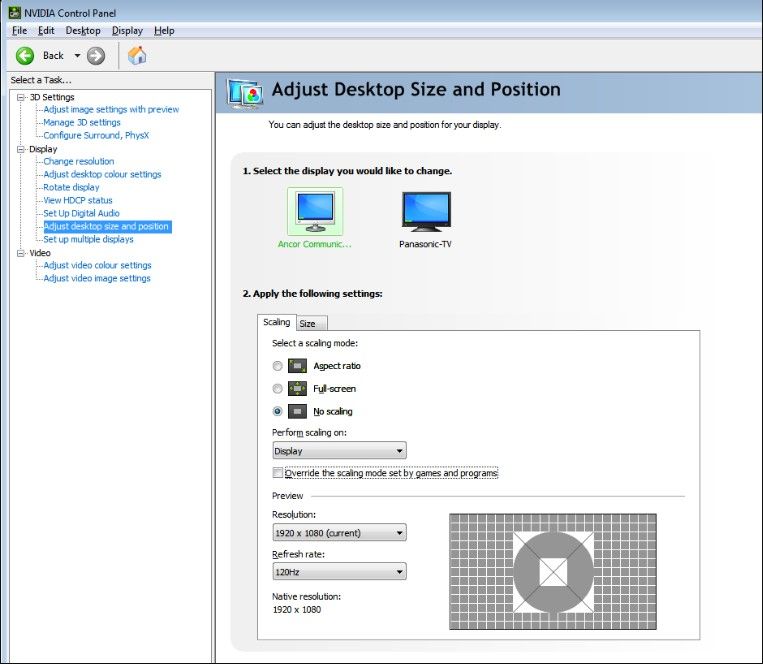Click the Native resolution 1920 x 1080 text
Viewport: 763px width, 664px height.
297,610
